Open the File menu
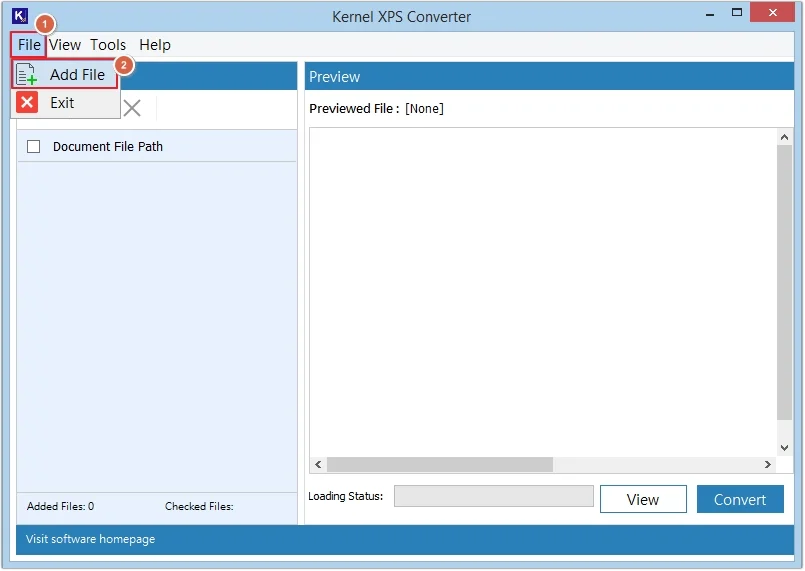Viewport: 805px width, 571px height. point(29,45)
